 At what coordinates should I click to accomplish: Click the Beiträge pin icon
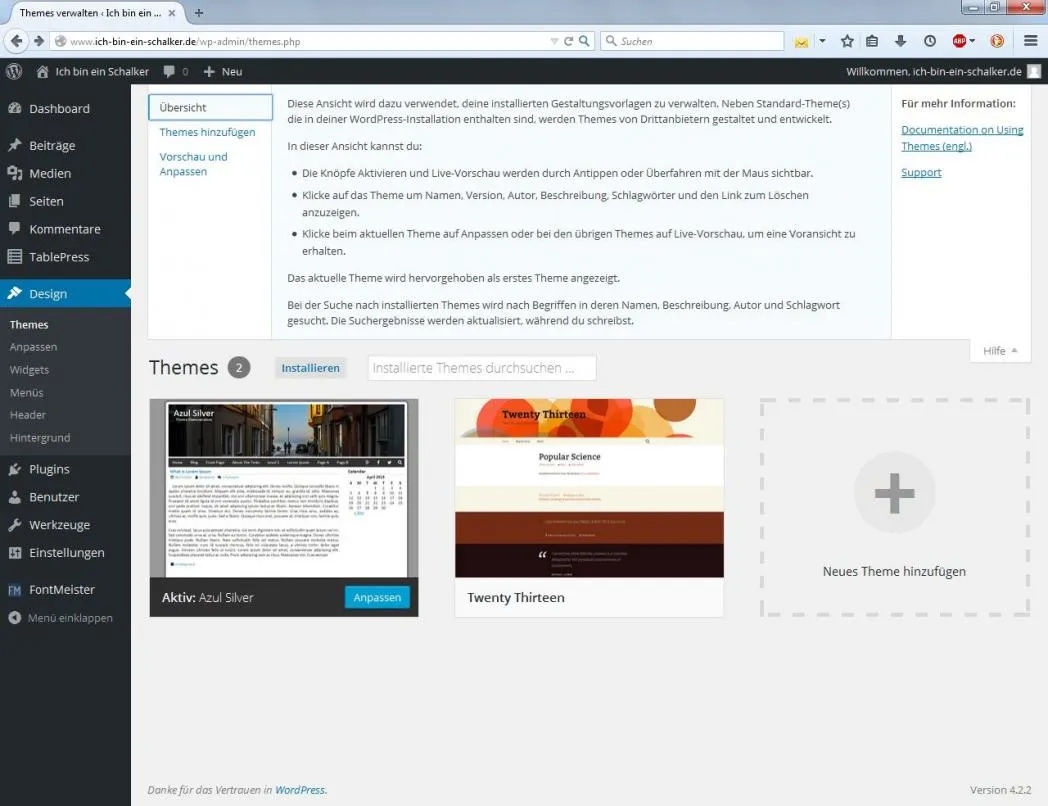click(x=15, y=145)
